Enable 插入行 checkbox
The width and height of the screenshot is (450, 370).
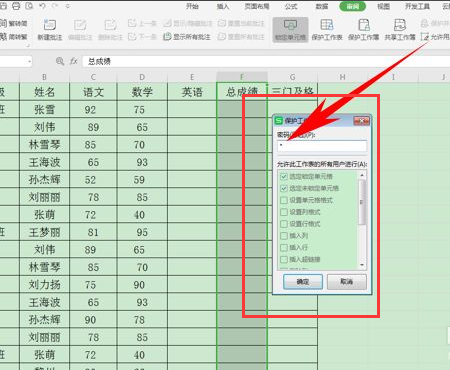point(284,247)
